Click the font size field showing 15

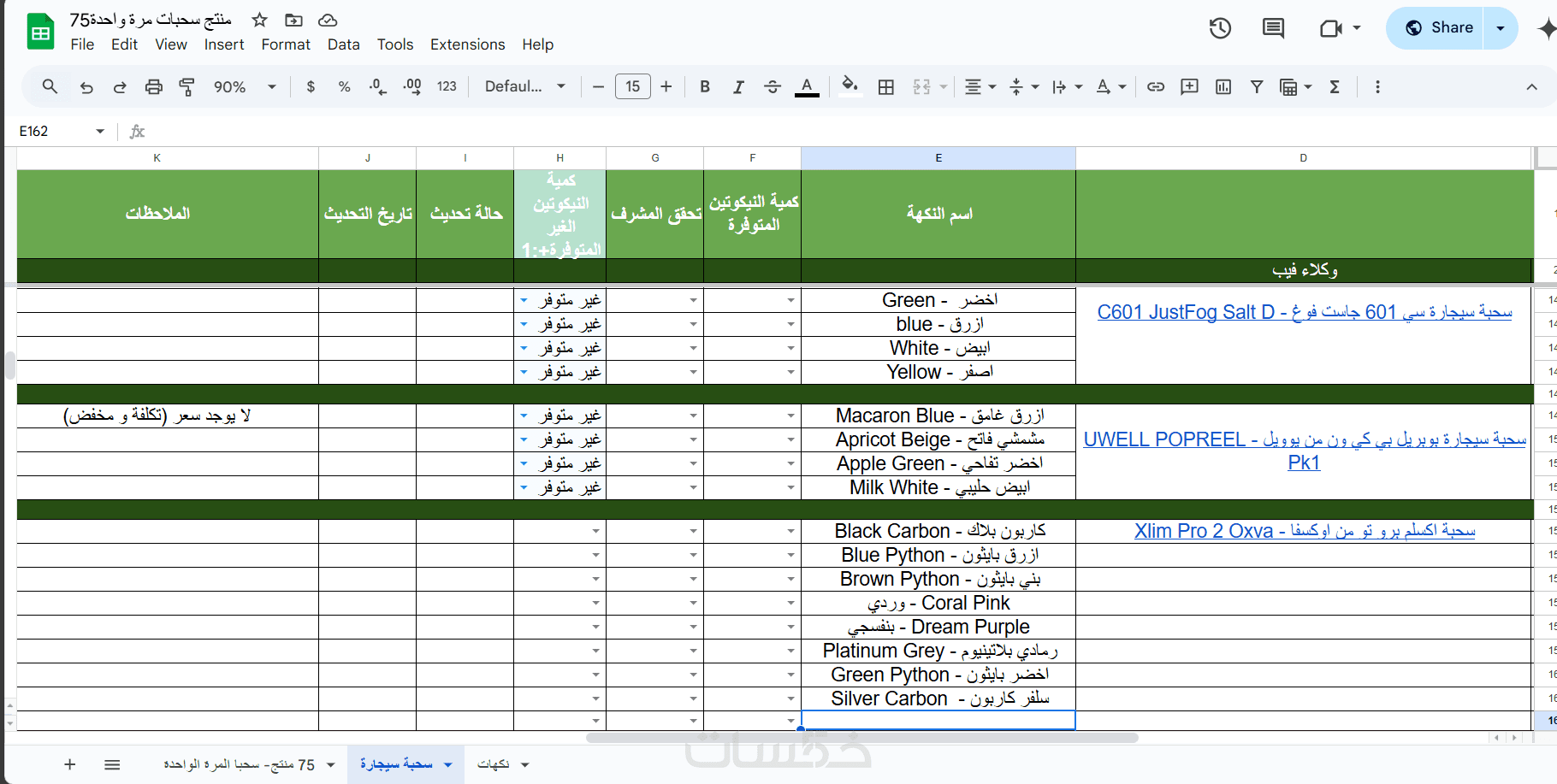click(633, 86)
